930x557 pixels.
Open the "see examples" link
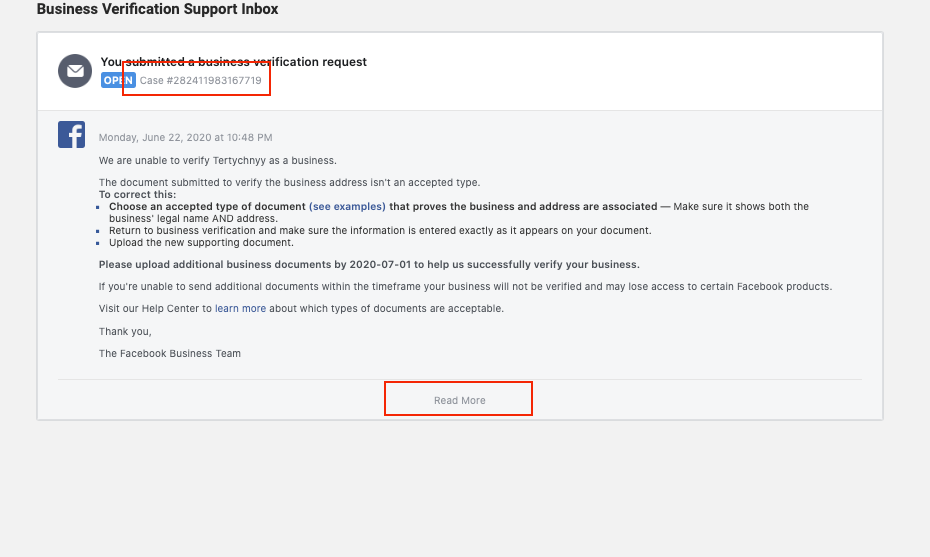pyautogui.click(x=347, y=206)
